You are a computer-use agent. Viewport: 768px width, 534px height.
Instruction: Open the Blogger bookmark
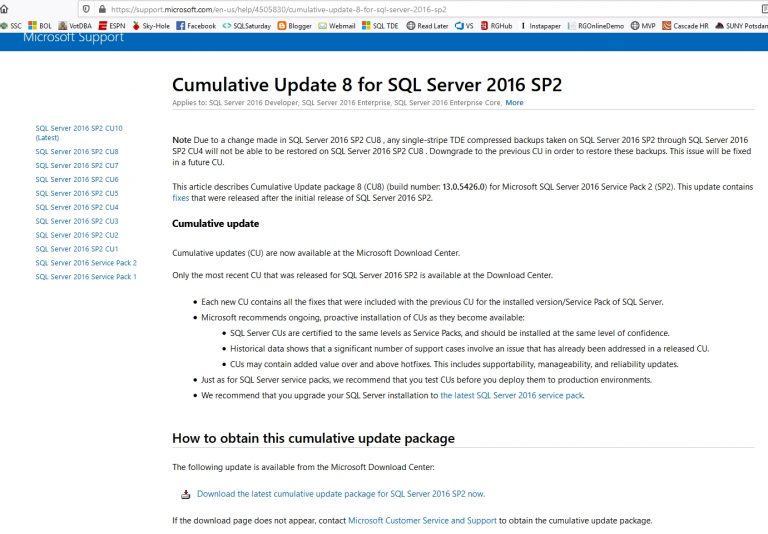[294, 26]
